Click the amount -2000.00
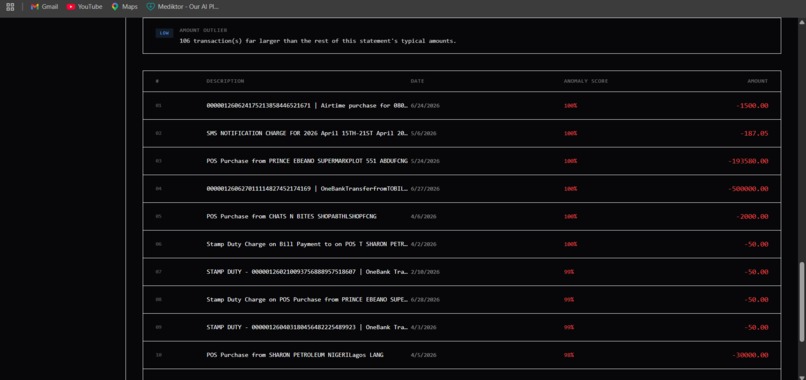Viewport: 806px width, 380px height. click(x=752, y=216)
